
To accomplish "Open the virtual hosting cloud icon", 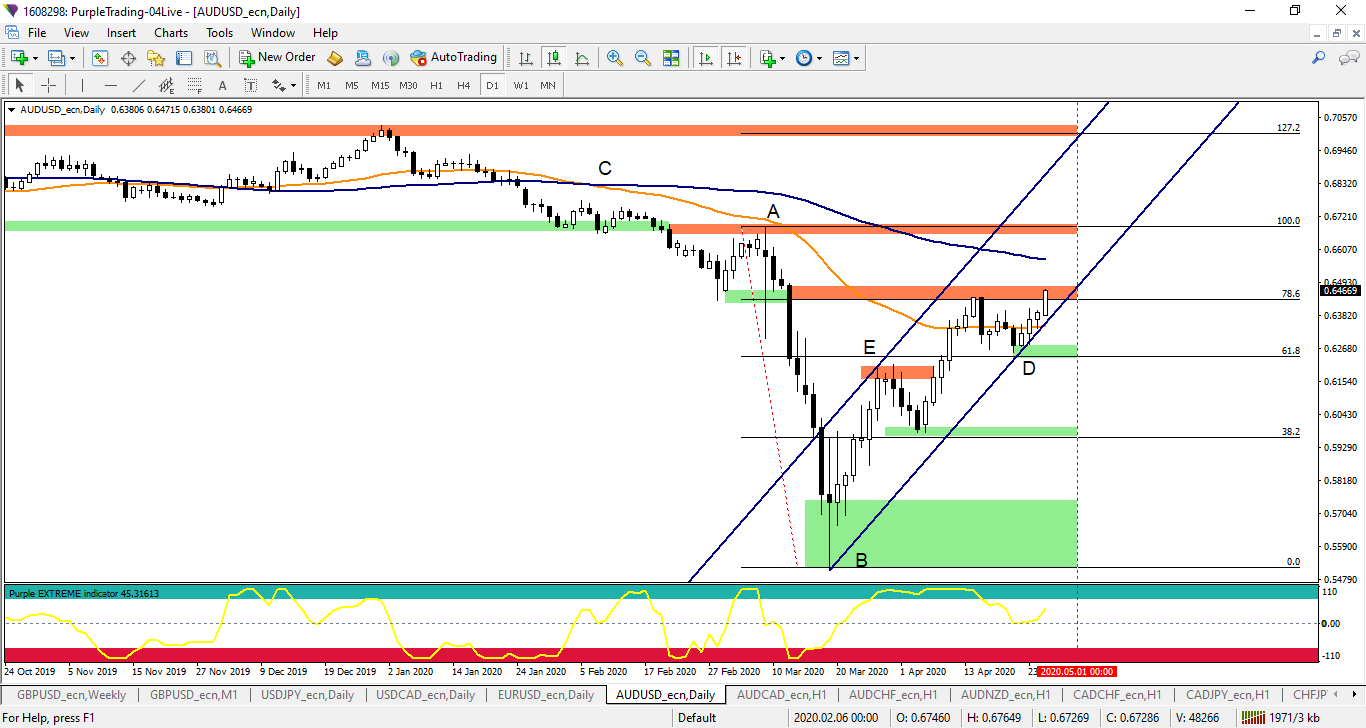I will [x=363, y=58].
